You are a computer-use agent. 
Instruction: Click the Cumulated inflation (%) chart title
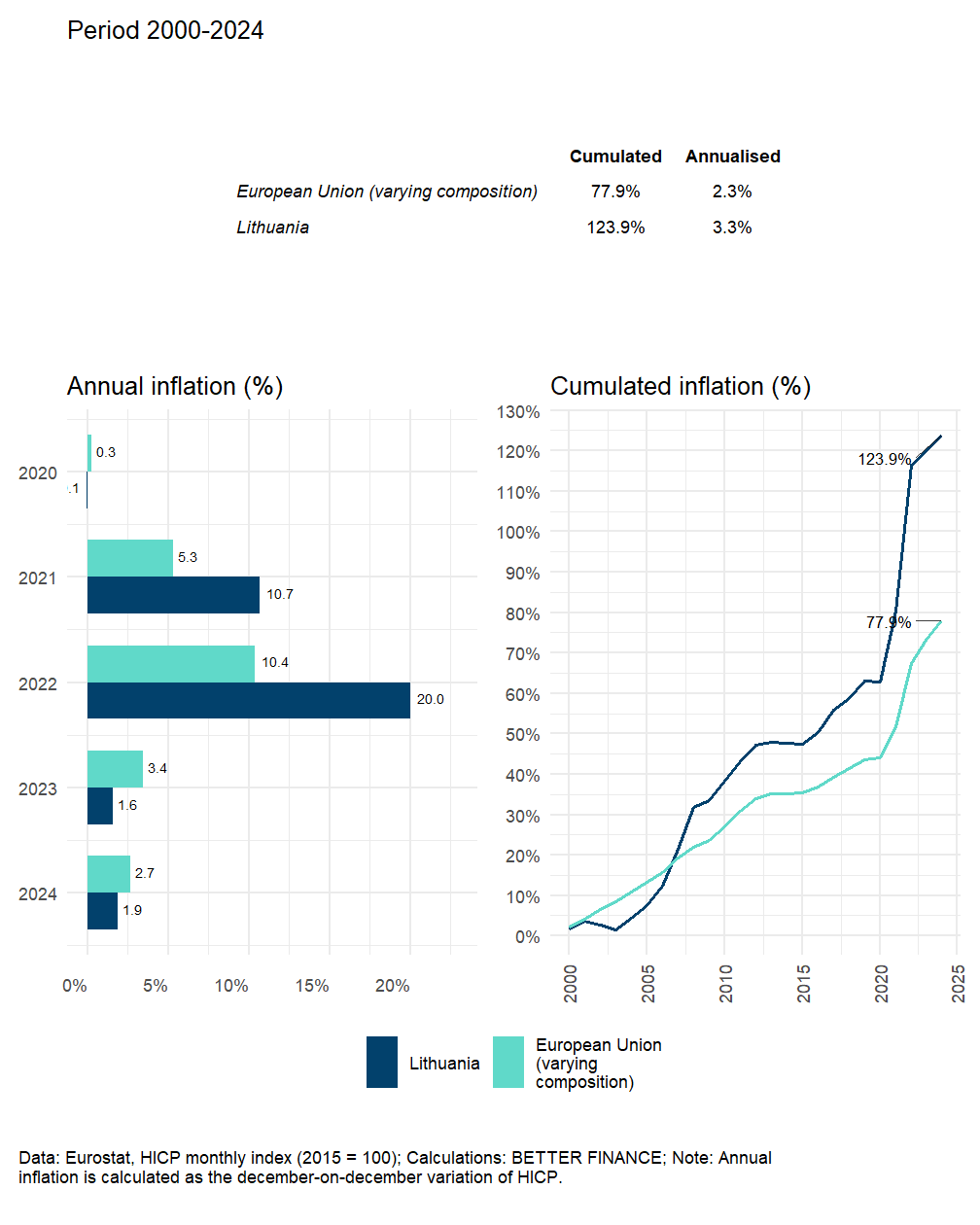point(681,386)
